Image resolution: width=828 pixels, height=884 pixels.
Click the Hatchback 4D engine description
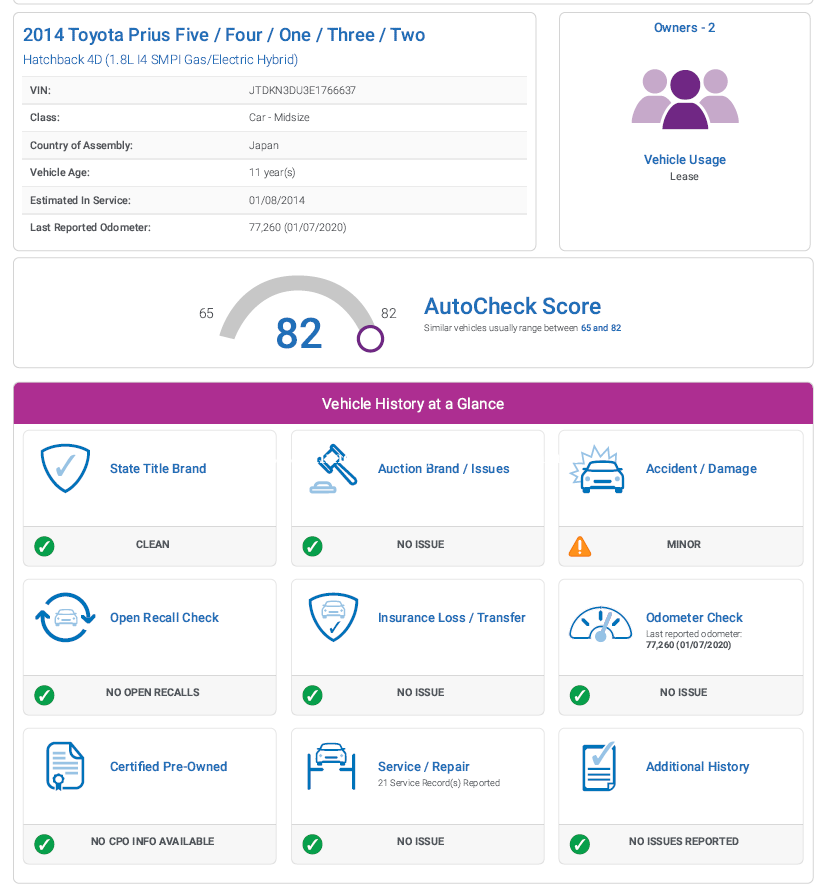(160, 60)
